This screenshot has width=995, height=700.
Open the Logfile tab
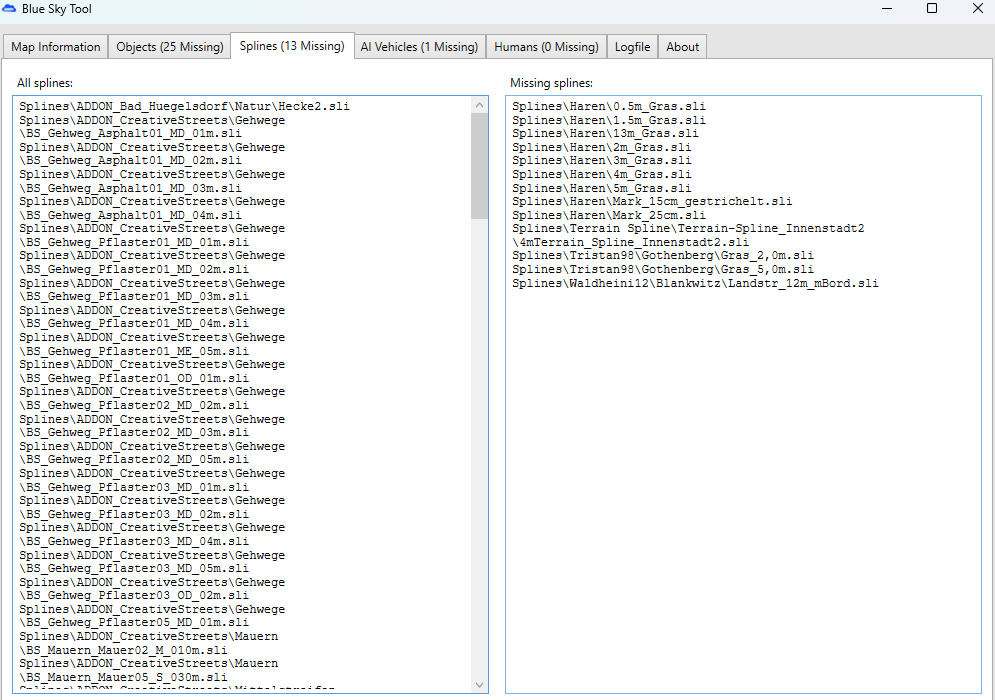(x=632, y=47)
